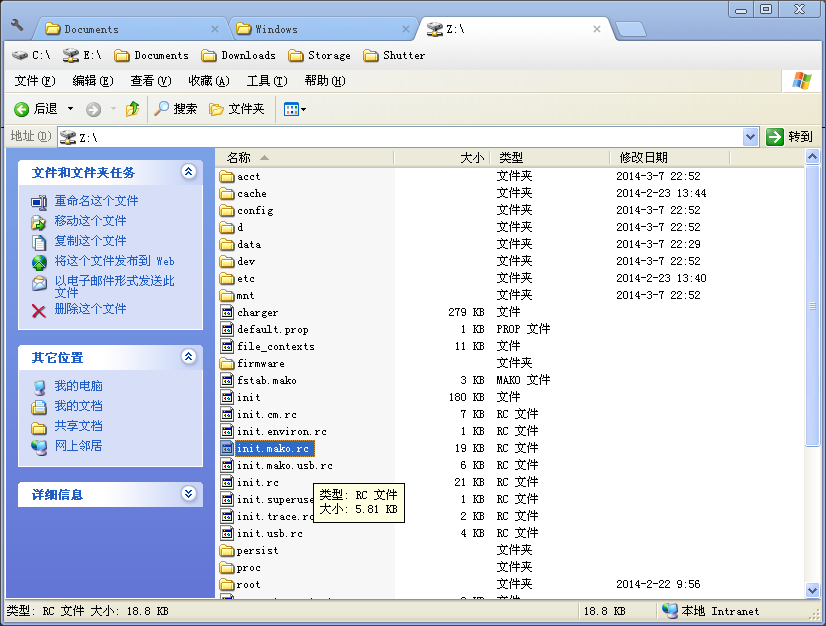Image resolution: width=826 pixels, height=626 pixels.
Task: Click 移动这个文件 link
Action: pyautogui.click(x=90, y=221)
